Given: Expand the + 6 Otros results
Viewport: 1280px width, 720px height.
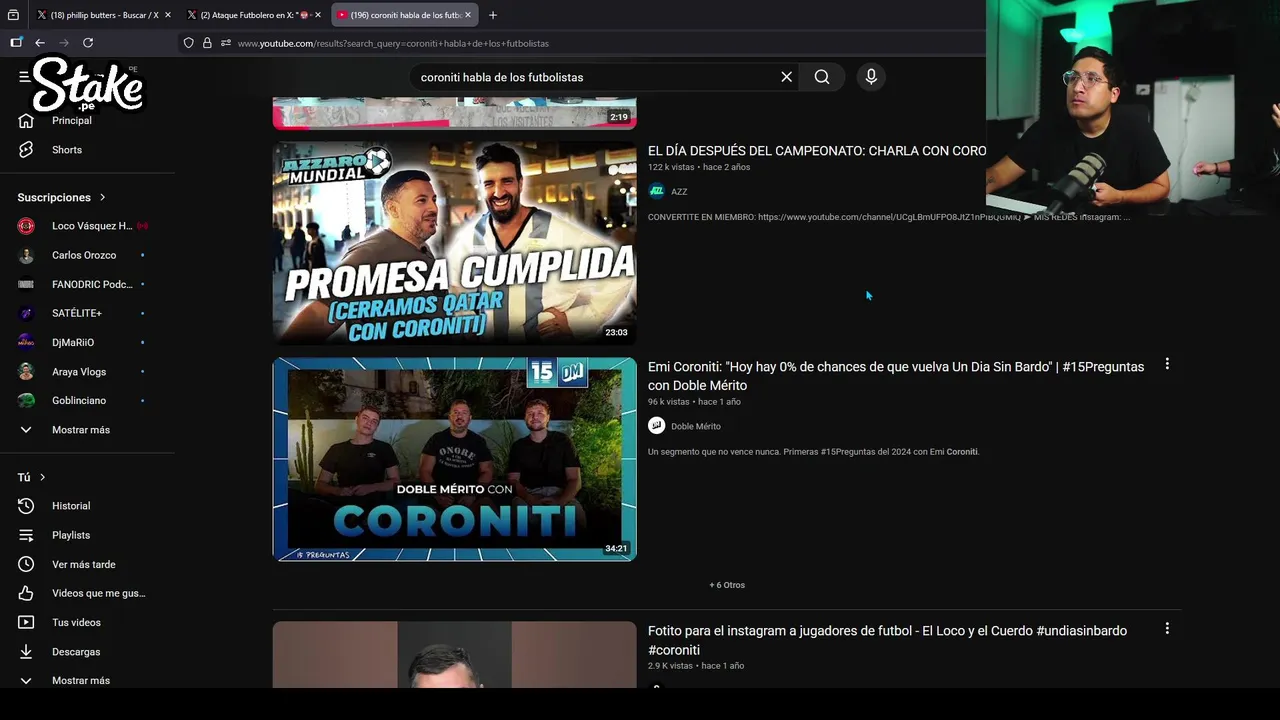Looking at the screenshot, I should pyautogui.click(x=727, y=585).
